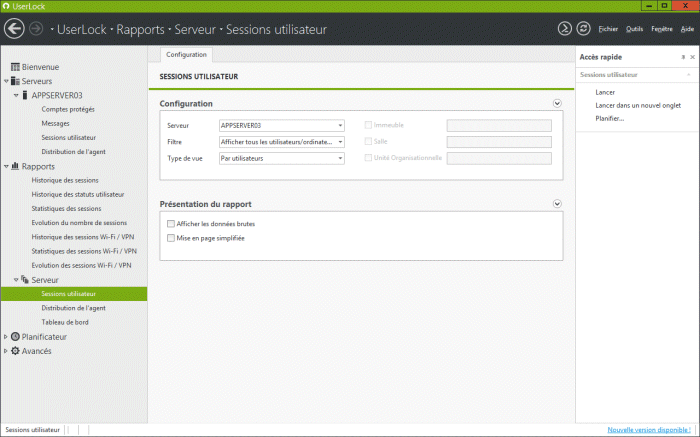Viewport: 700px width, 437px height.
Task: Collapse the Configuration section chevron
Action: (x=557, y=104)
